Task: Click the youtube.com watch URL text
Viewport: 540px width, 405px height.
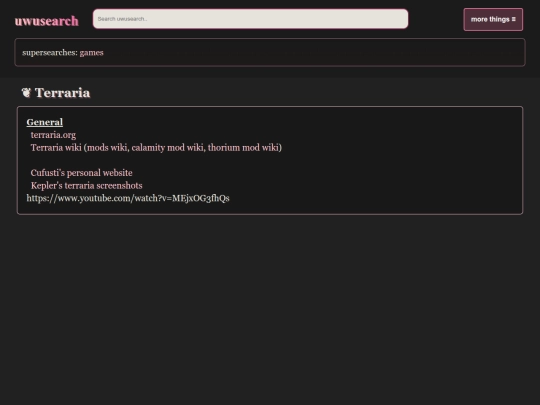Action: (128, 198)
